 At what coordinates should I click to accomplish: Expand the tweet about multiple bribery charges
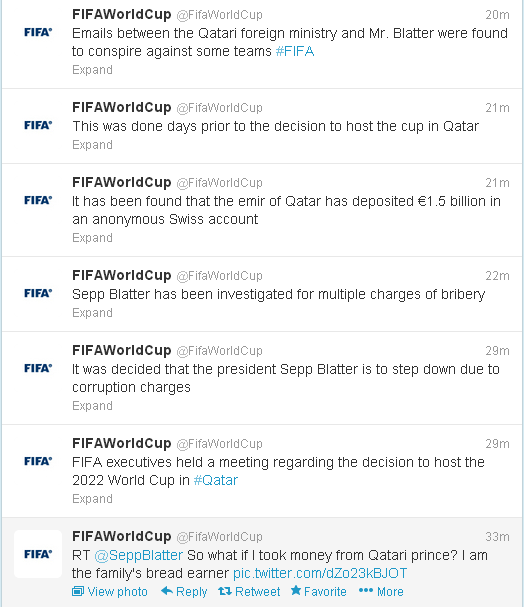point(92,313)
